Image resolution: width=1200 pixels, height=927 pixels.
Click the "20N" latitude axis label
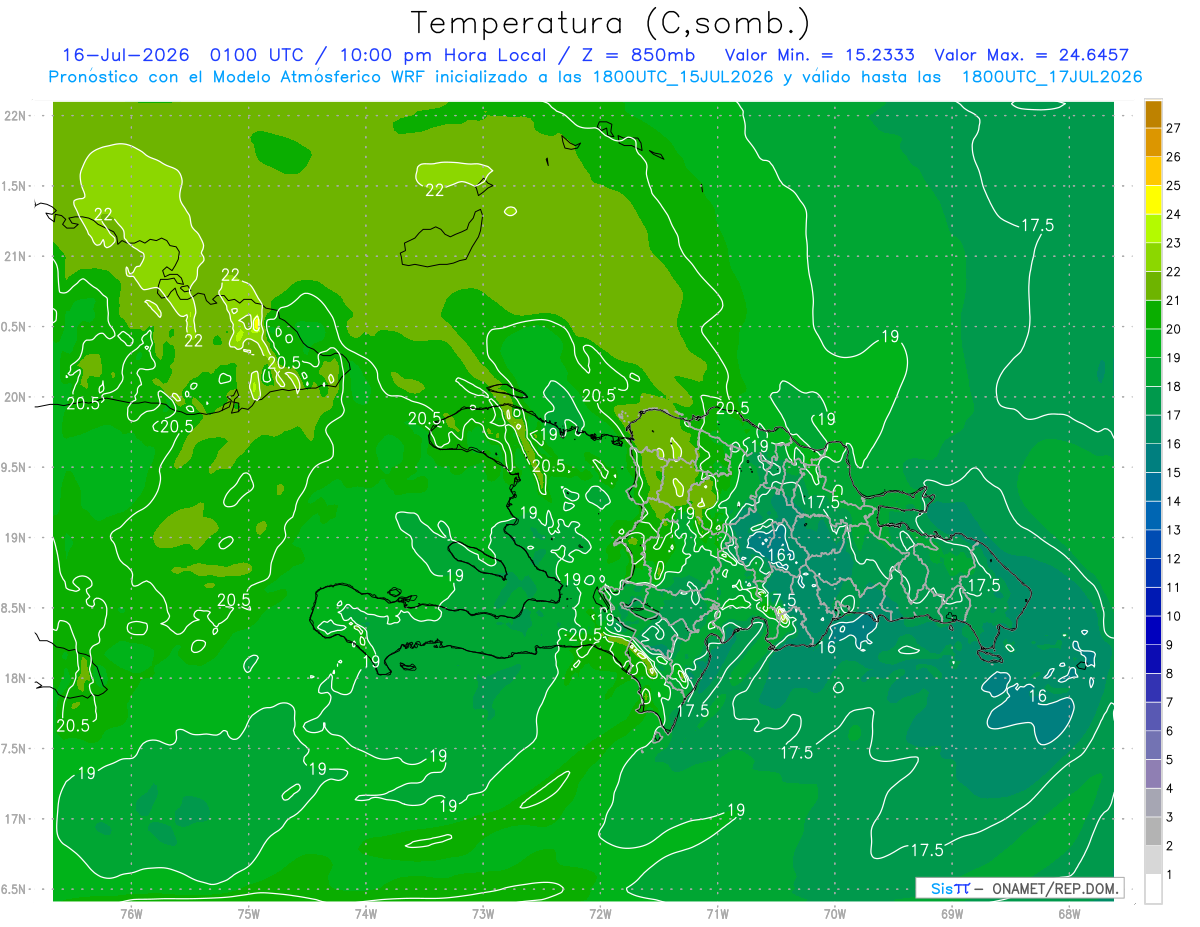click(14, 397)
